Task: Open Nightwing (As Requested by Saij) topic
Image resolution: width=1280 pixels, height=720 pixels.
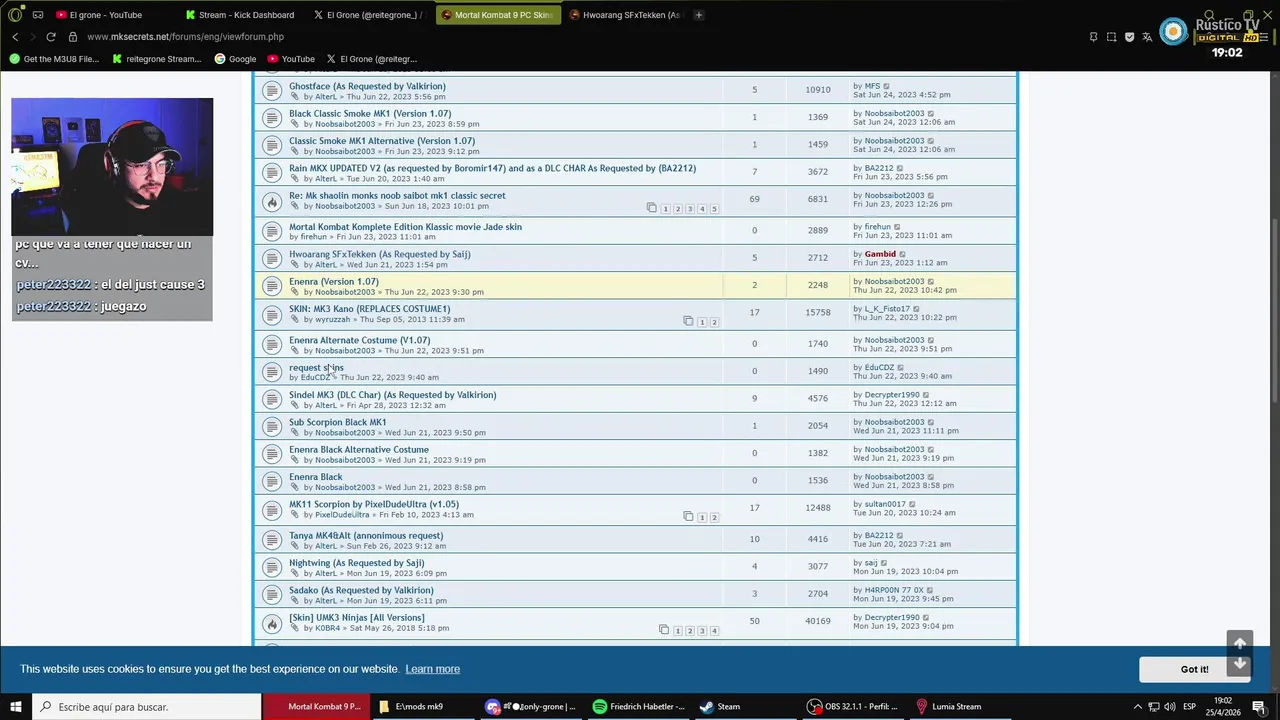Action: coord(356,563)
